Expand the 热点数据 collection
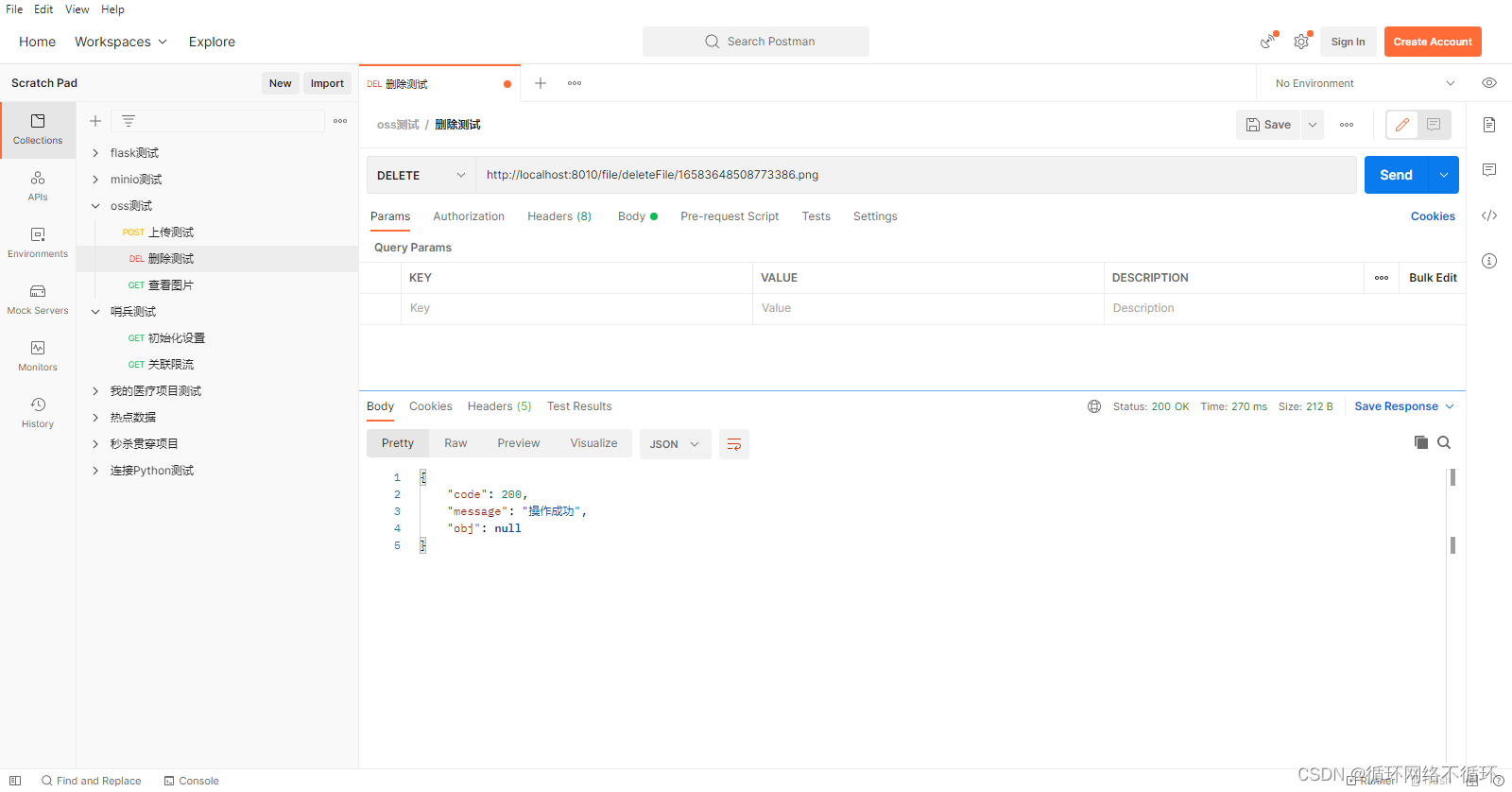Image resolution: width=1512 pixels, height=792 pixels. (95, 418)
